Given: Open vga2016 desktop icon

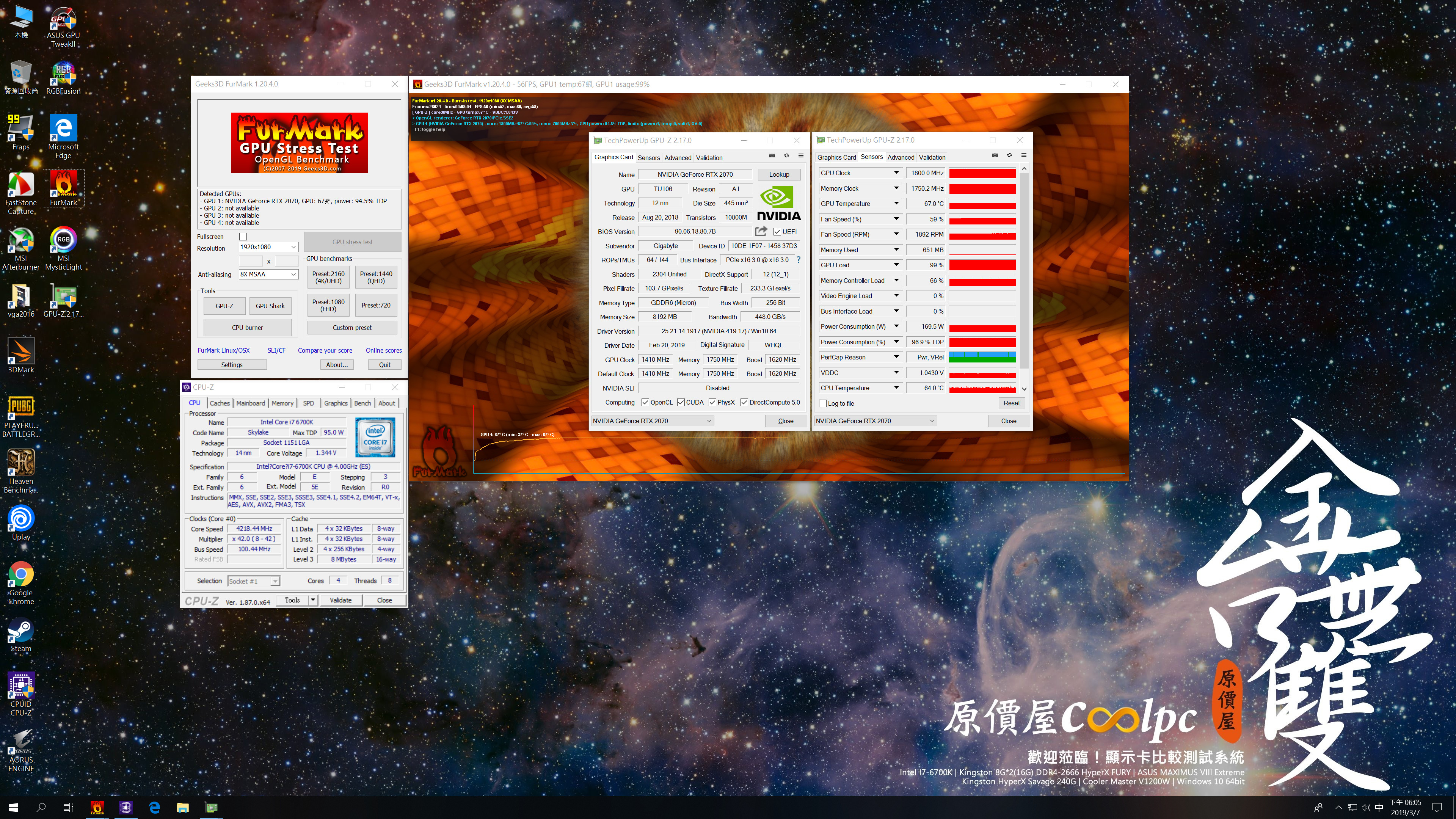Looking at the screenshot, I should (x=21, y=300).
